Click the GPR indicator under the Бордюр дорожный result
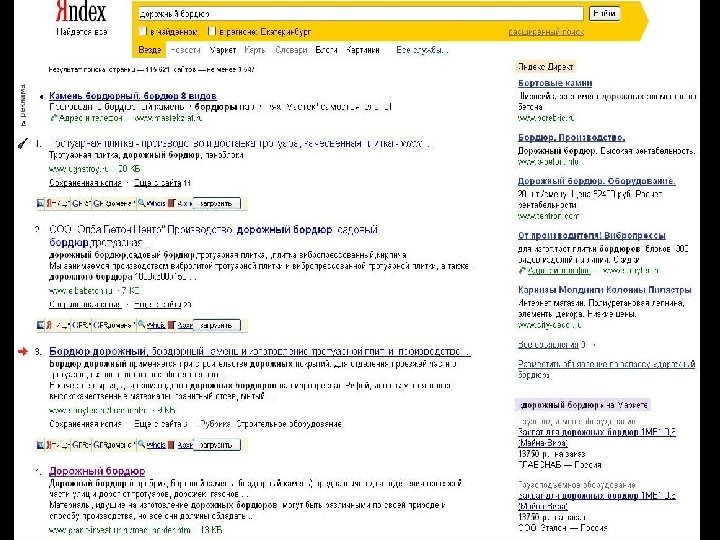Viewport: 720px width, 540px height. click(81, 445)
